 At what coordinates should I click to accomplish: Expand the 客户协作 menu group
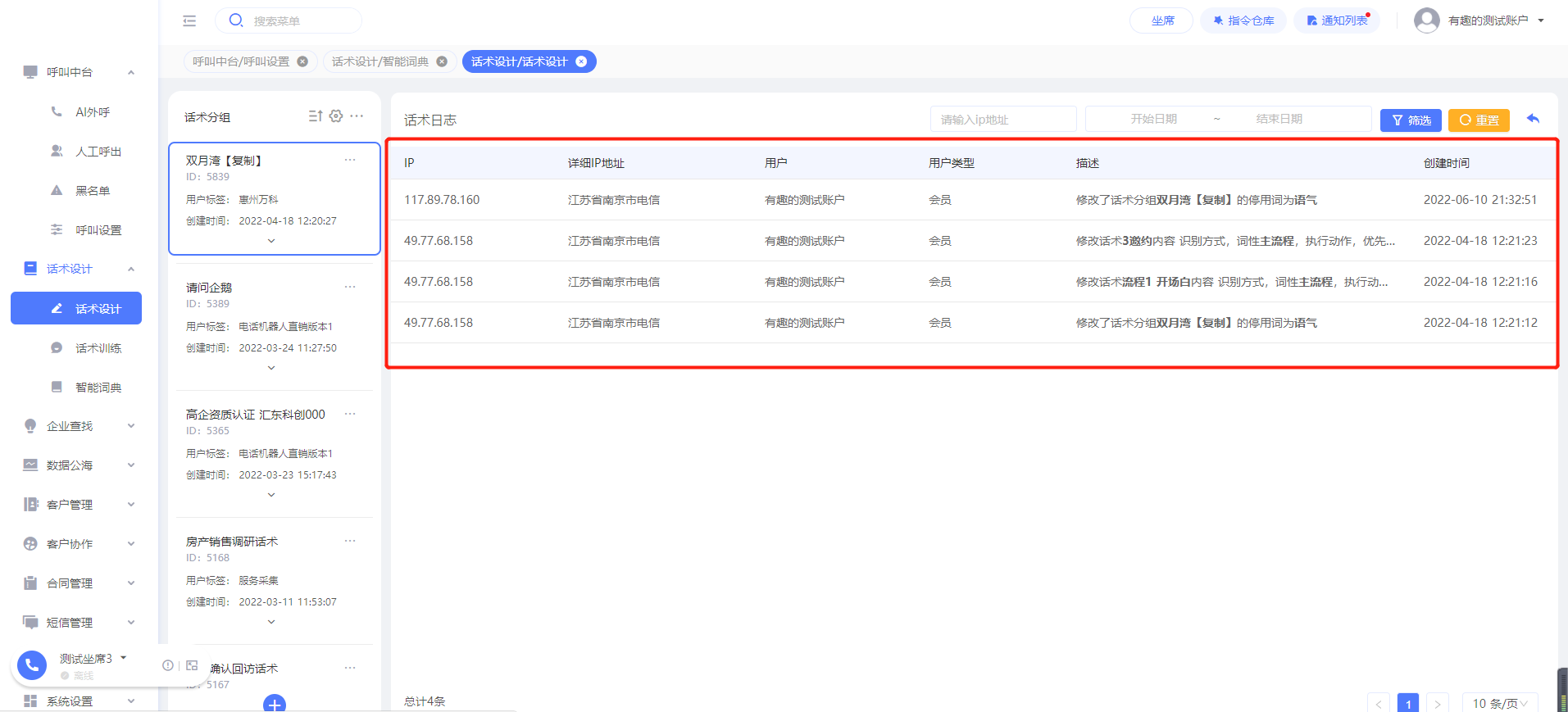[x=131, y=544]
